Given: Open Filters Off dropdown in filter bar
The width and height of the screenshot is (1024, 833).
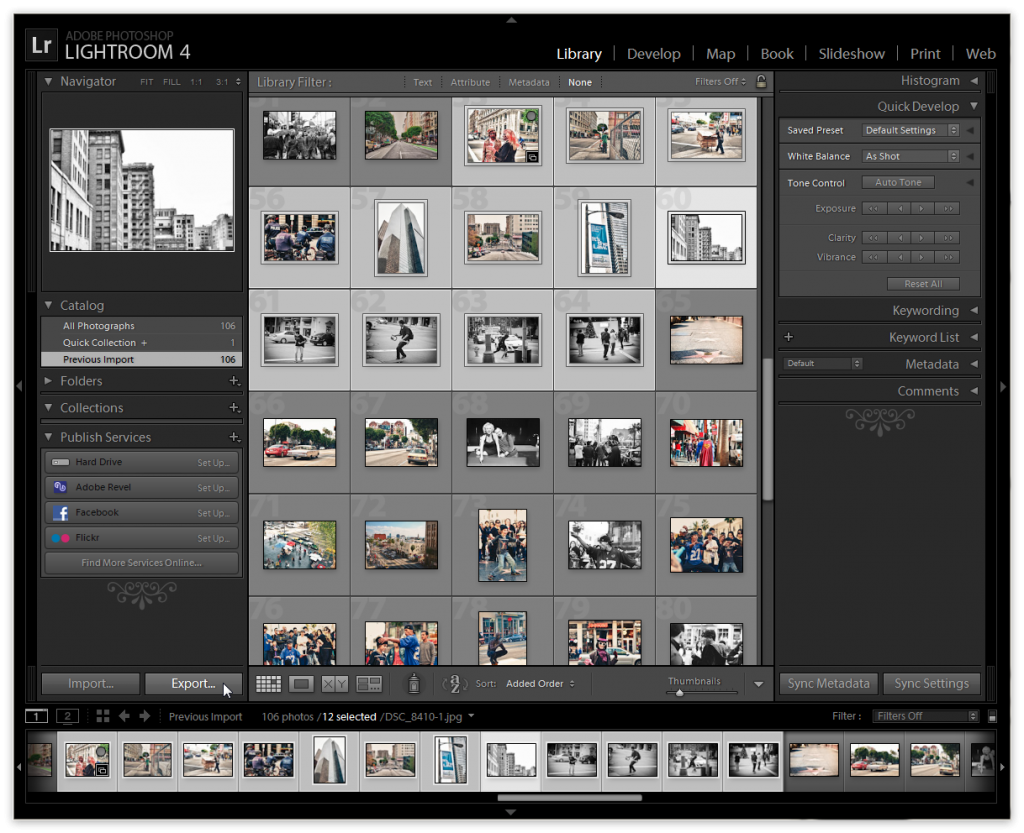Looking at the screenshot, I should (720, 82).
